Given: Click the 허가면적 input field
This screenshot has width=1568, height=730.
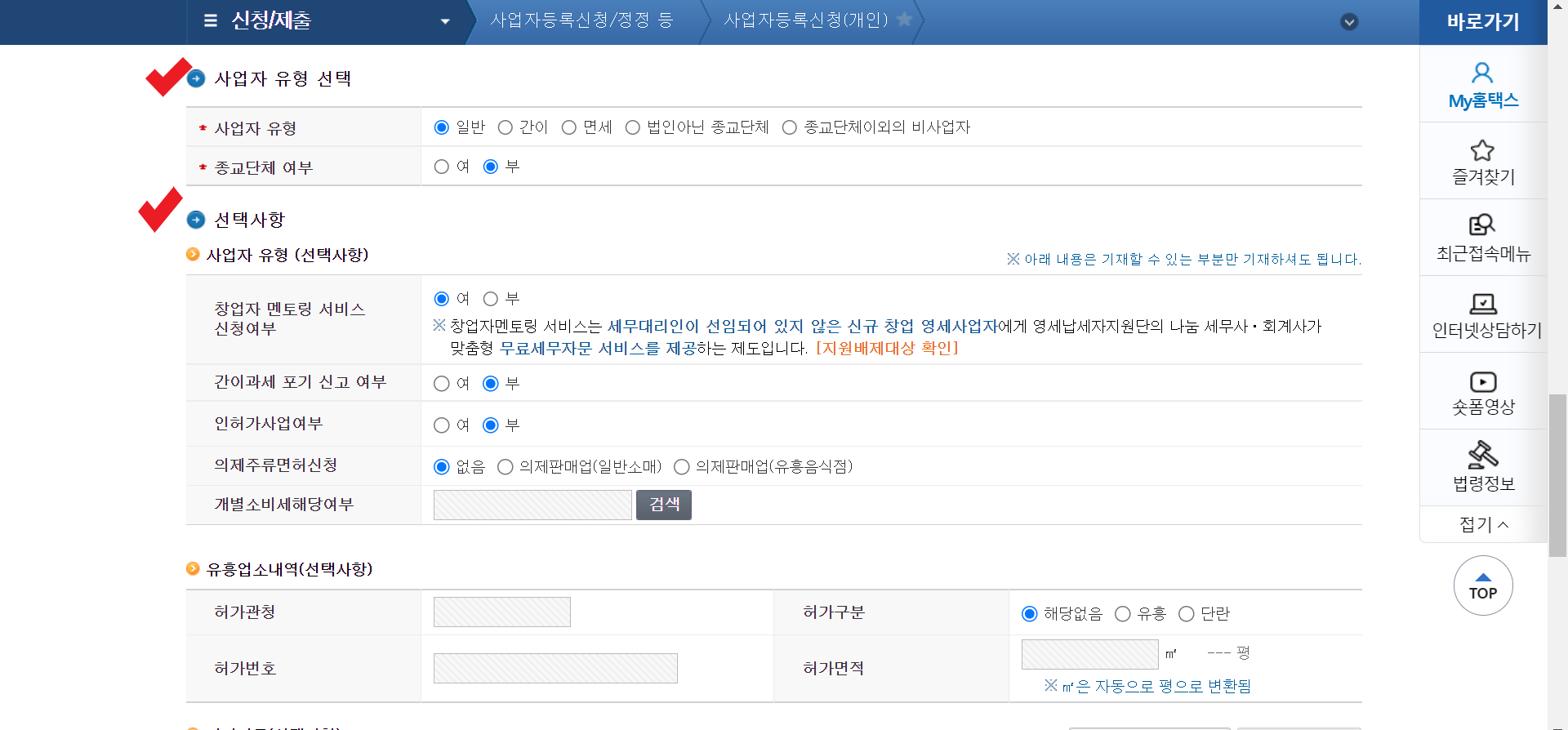Looking at the screenshot, I should [1090, 654].
